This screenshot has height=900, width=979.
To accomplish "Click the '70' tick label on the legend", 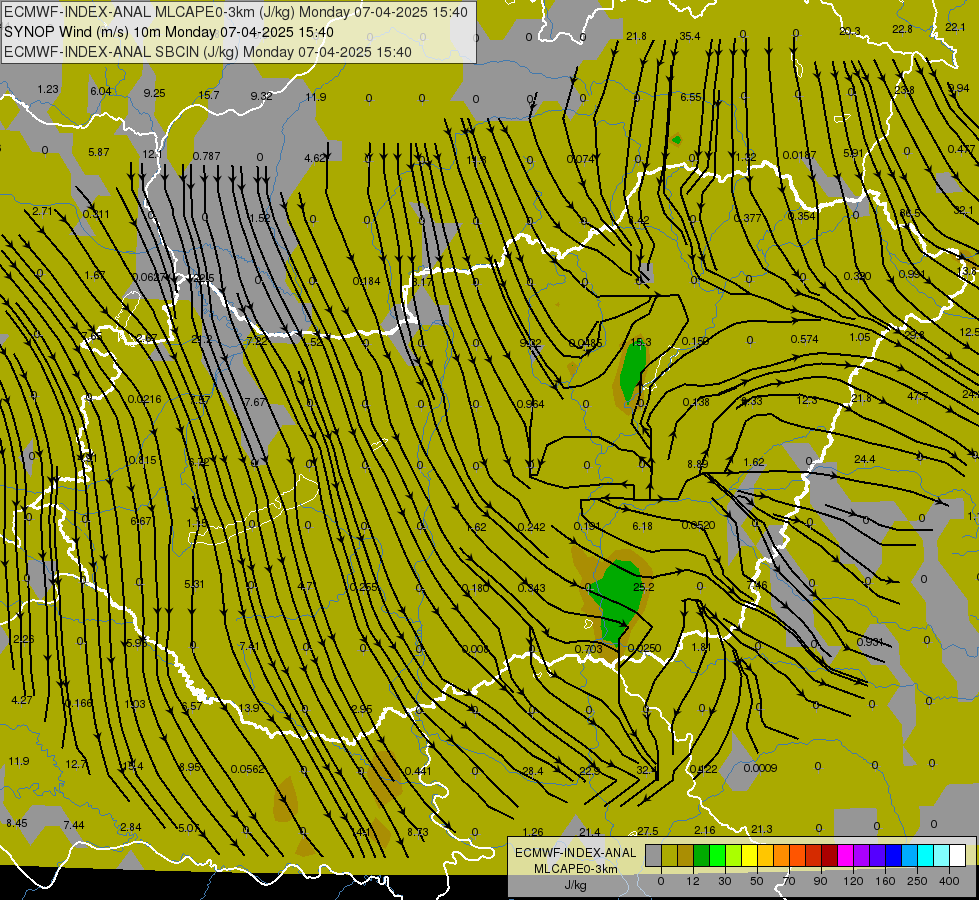I will tap(789, 881).
